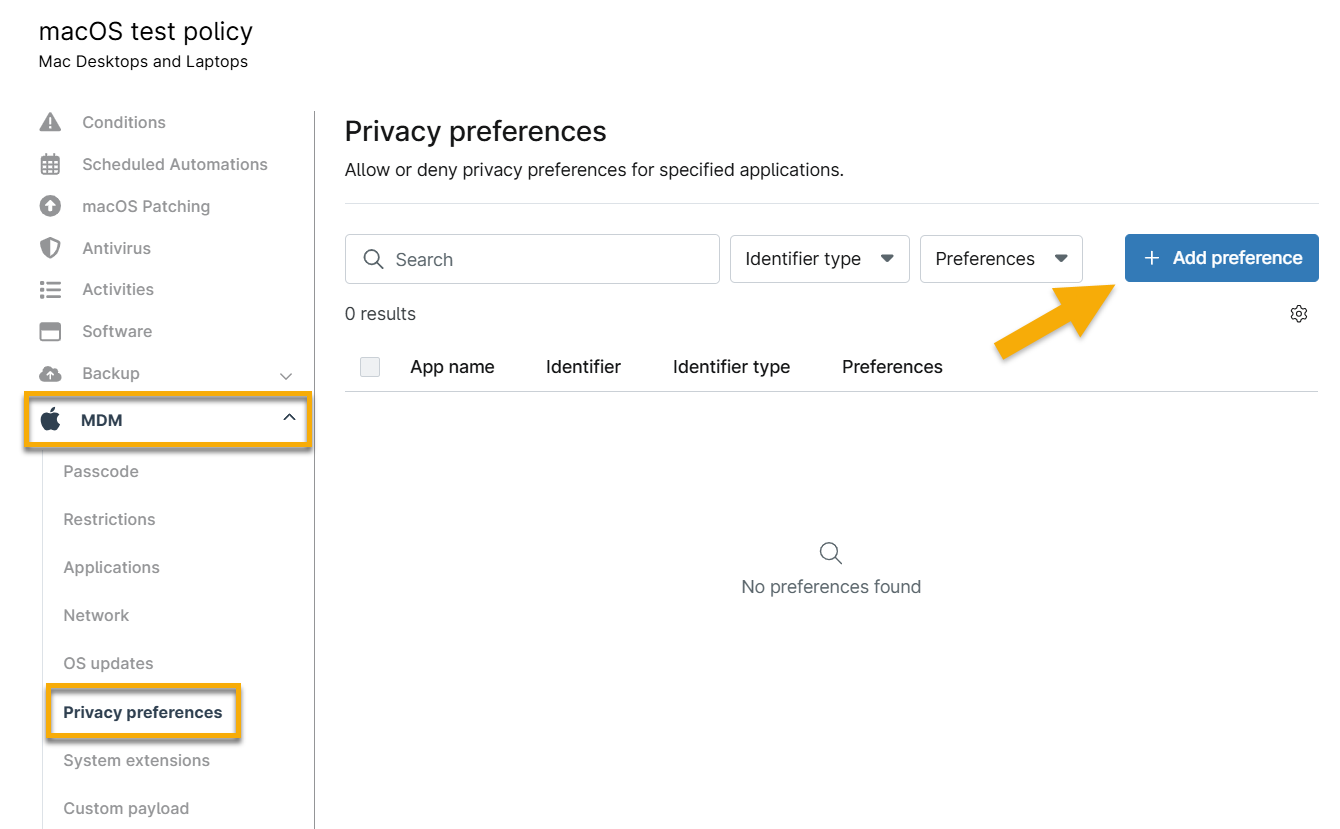Click the Activities list icon
1340x829 pixels.
tap(50, 290)
